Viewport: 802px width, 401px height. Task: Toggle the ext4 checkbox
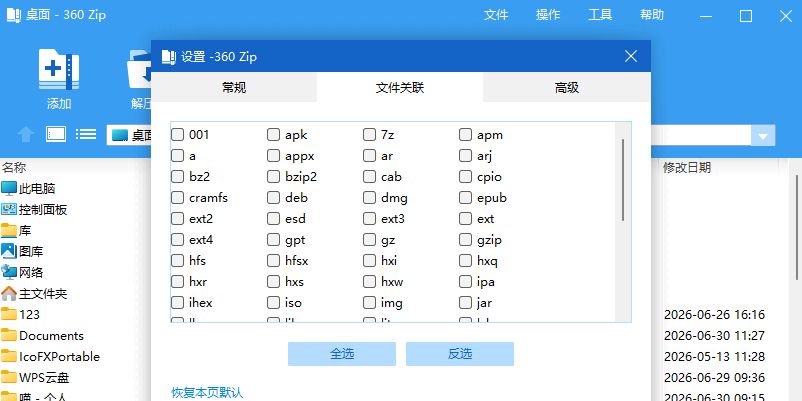pyautogui.click(x=177, y=240)
